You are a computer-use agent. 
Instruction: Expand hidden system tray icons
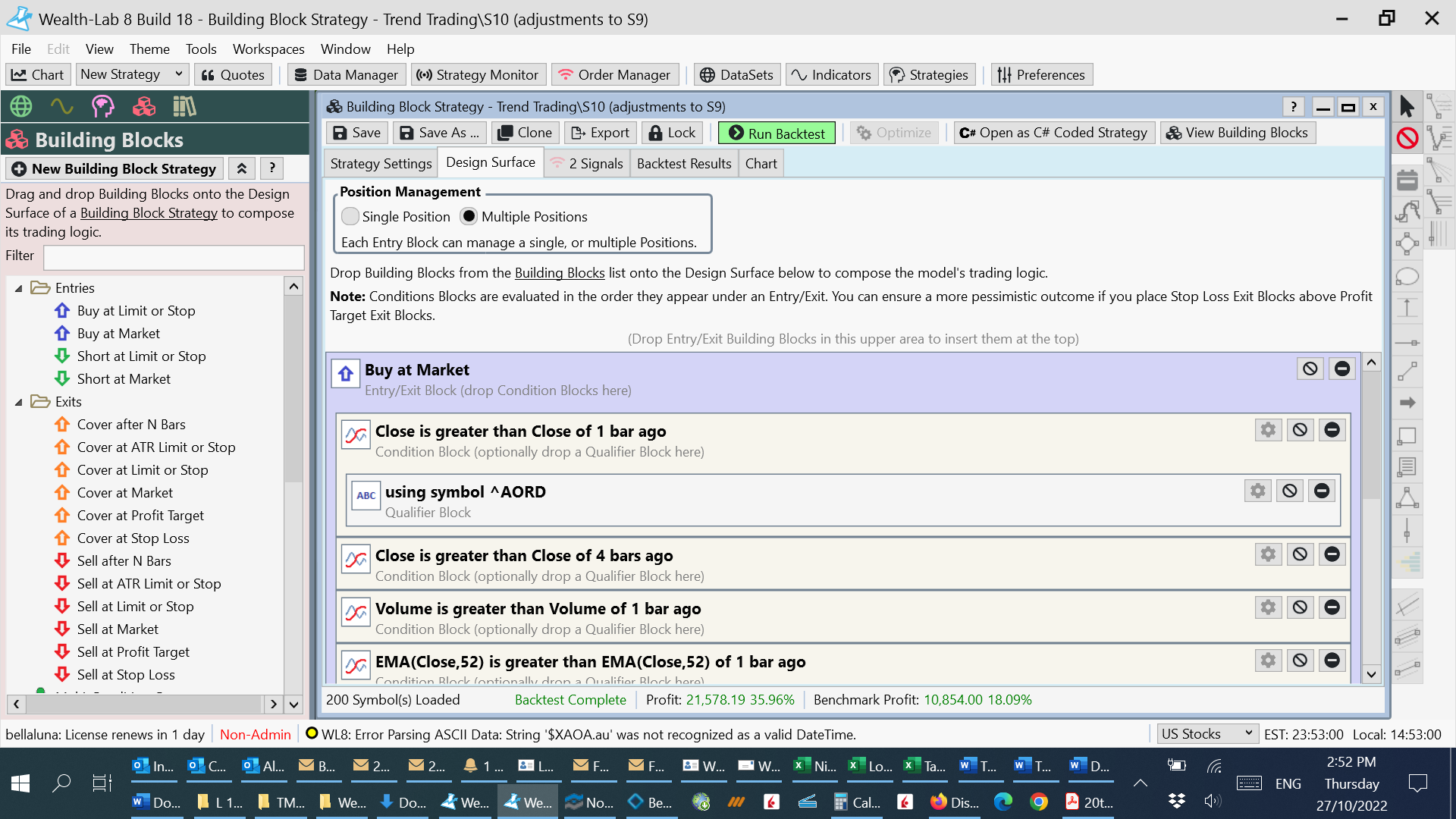(x=1140, y=783)
